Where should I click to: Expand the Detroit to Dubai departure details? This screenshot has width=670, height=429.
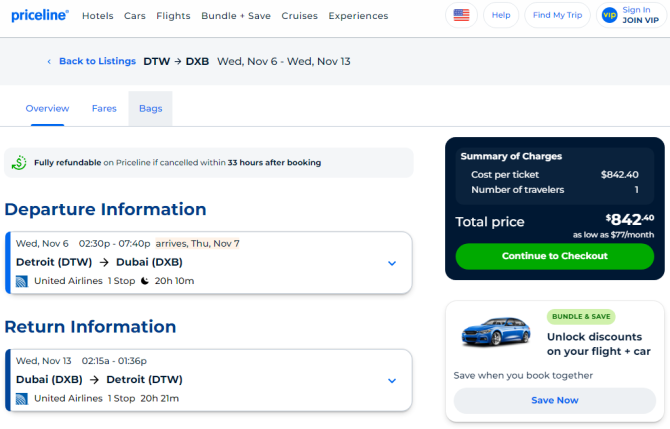click(392, 263)
